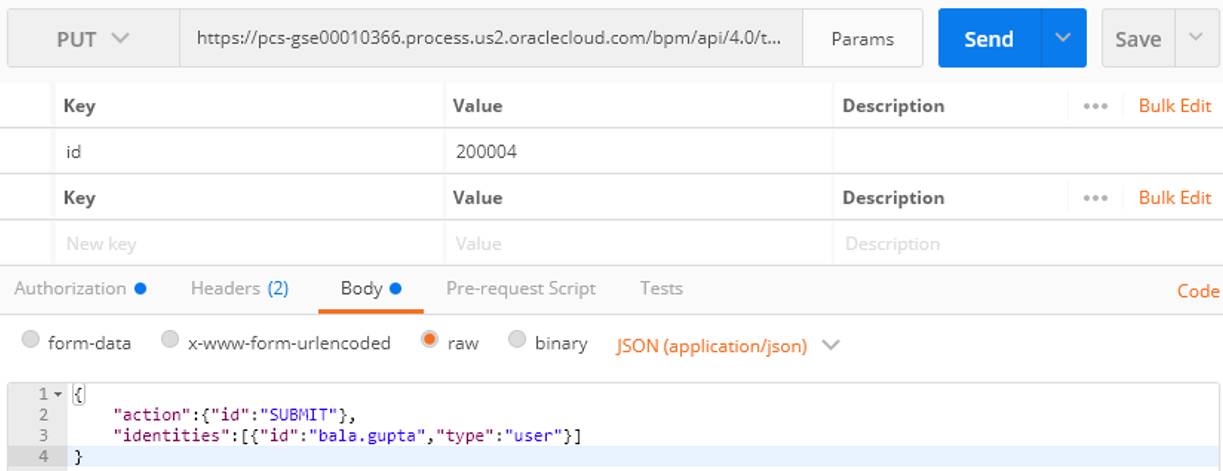Select x-www-form-urlencoded body type
The width and height of the screenshot is (1223, 471).
pos(171,341)
